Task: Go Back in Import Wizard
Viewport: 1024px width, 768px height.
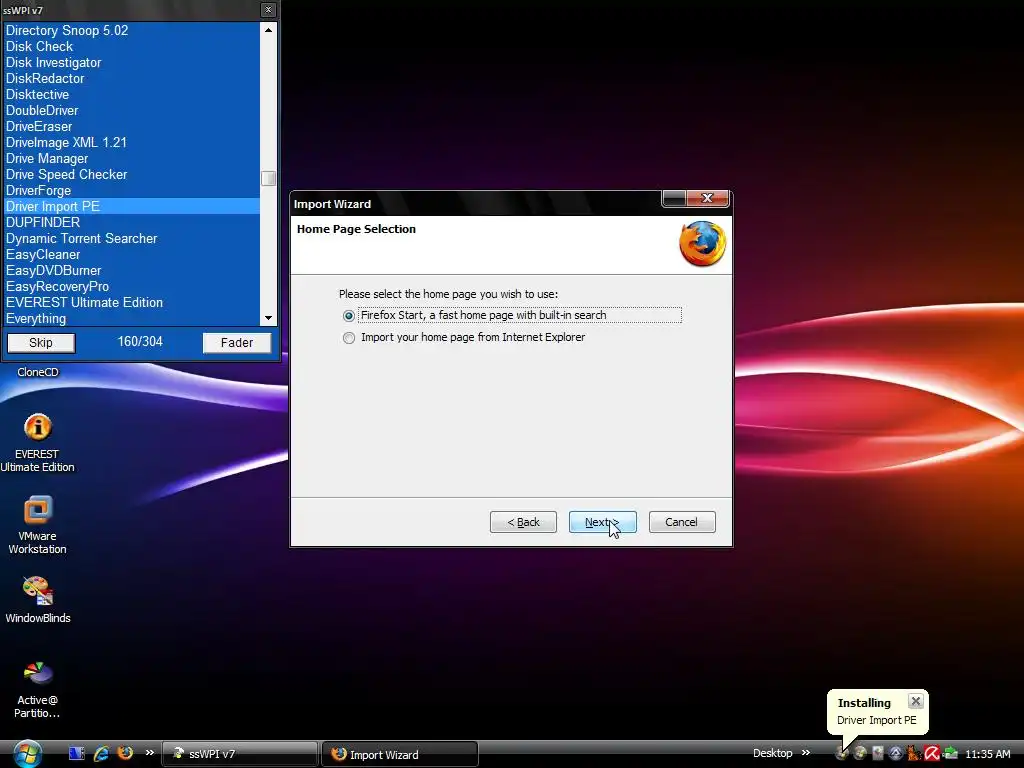Action: [x=523, y=522]
